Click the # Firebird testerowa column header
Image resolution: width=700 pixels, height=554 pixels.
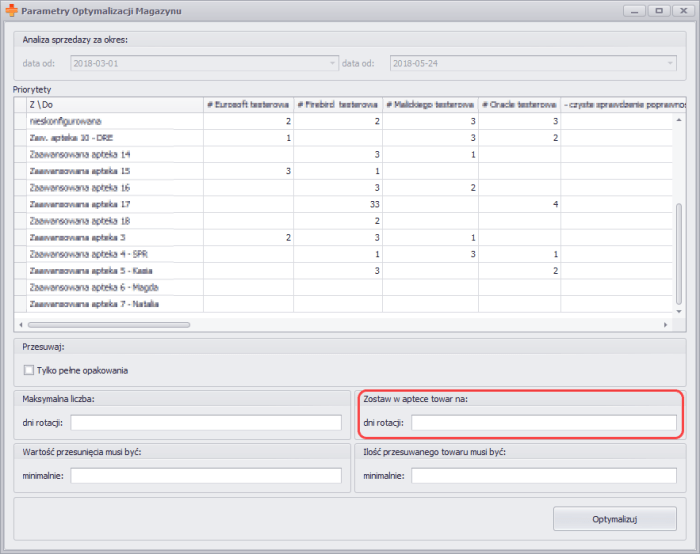[338, 104]
